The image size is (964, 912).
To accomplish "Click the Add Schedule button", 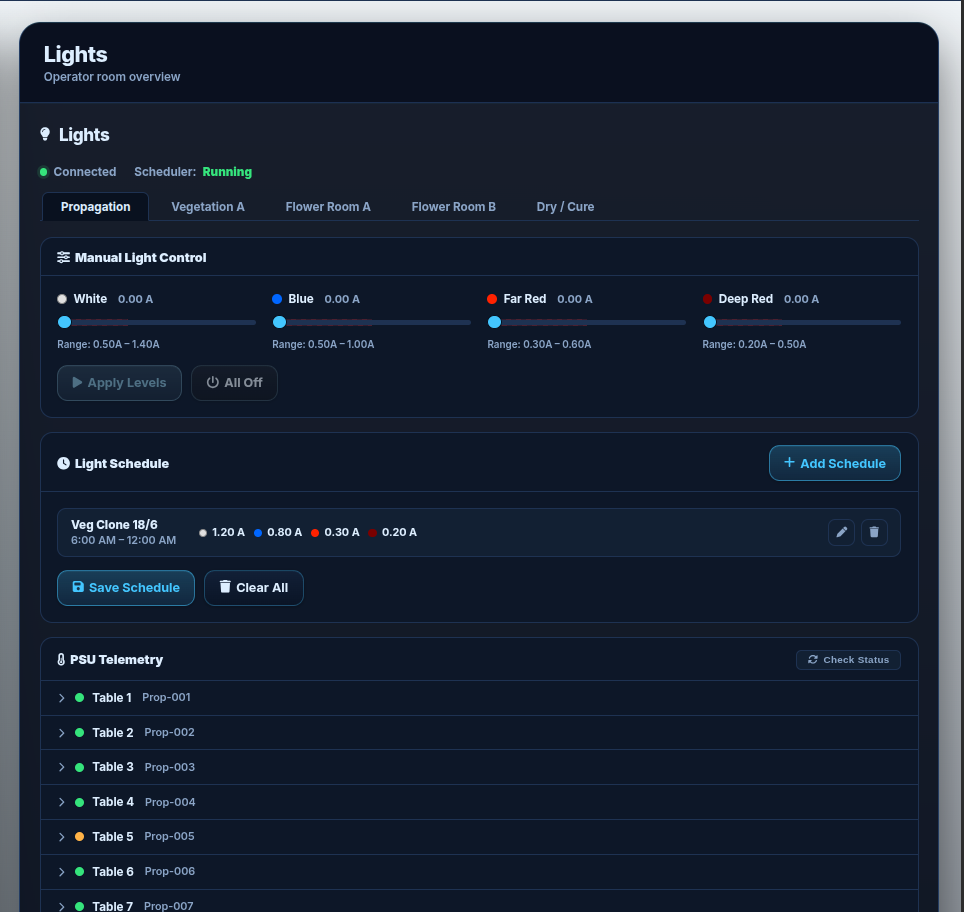I will (x=834, y=463).
